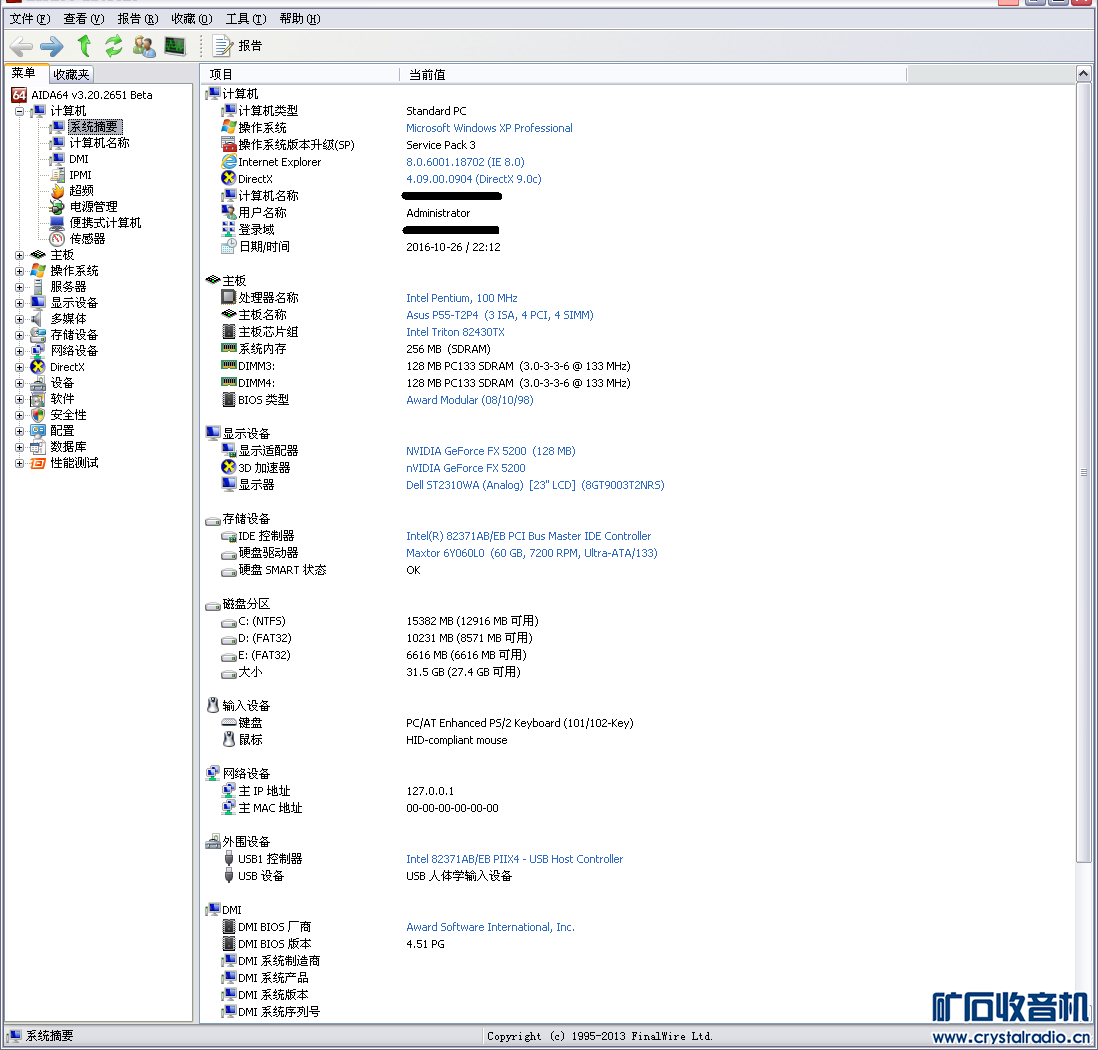This screenshot has height=1050, width=1098.
Task: Open the users manager toolbar icon
Action: (x=144, y=46)
